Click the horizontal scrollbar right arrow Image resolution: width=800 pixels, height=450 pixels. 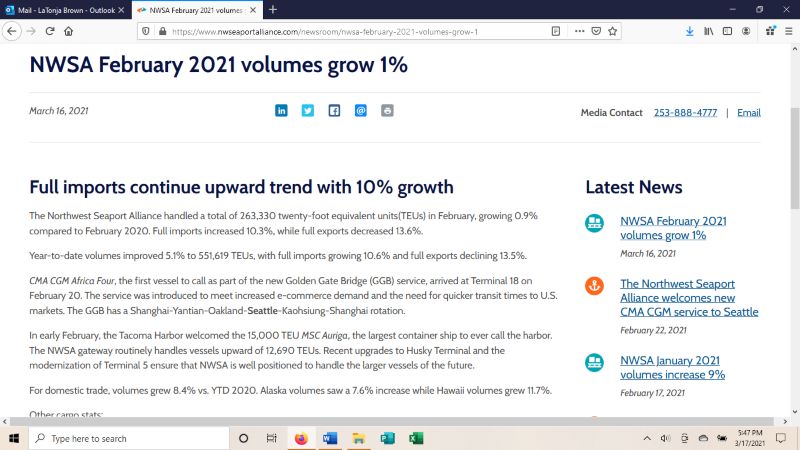pos(785,421)
